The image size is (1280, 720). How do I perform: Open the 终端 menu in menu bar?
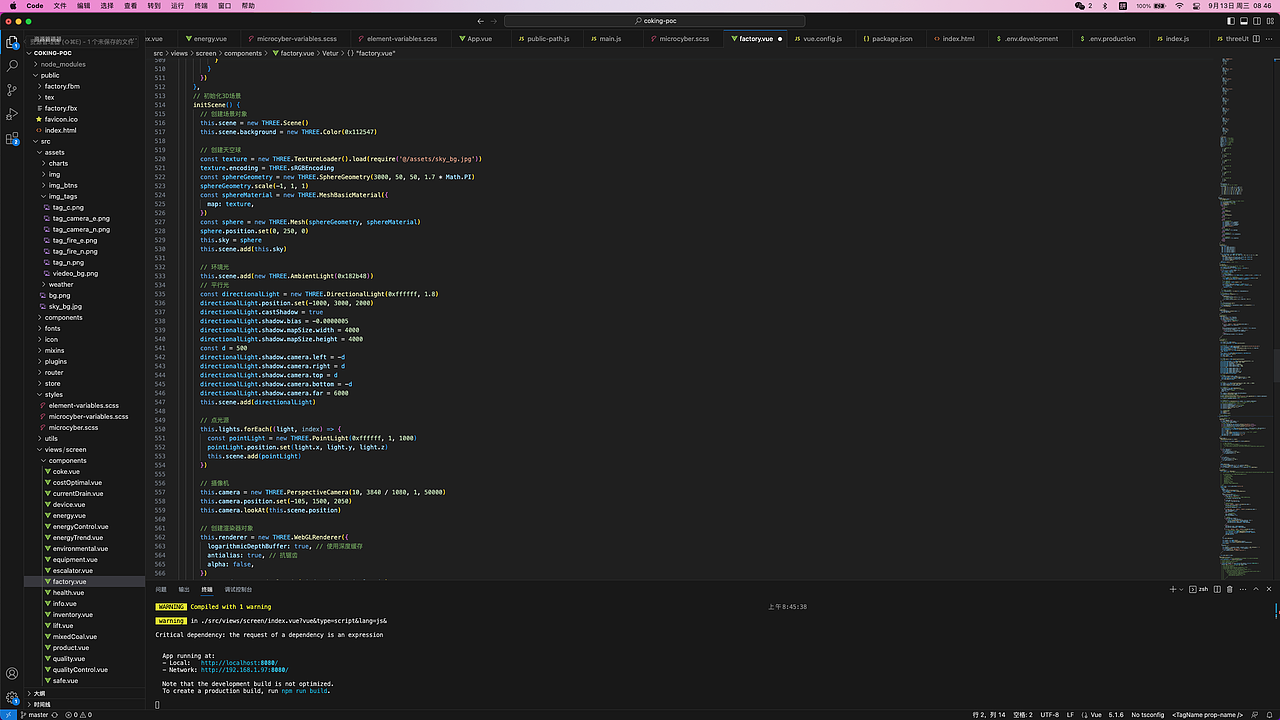[203, 6]
